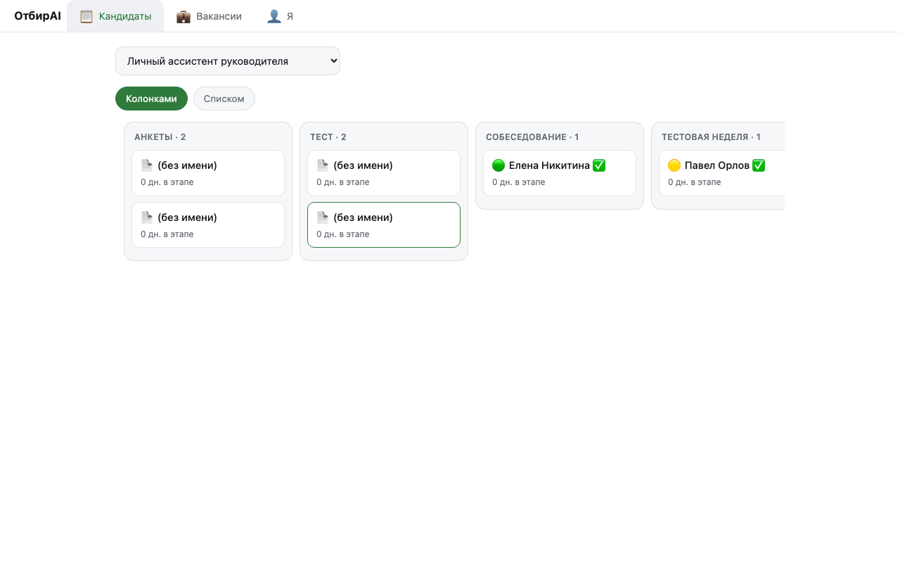Click document icon on highlighted Тест card

323,217
